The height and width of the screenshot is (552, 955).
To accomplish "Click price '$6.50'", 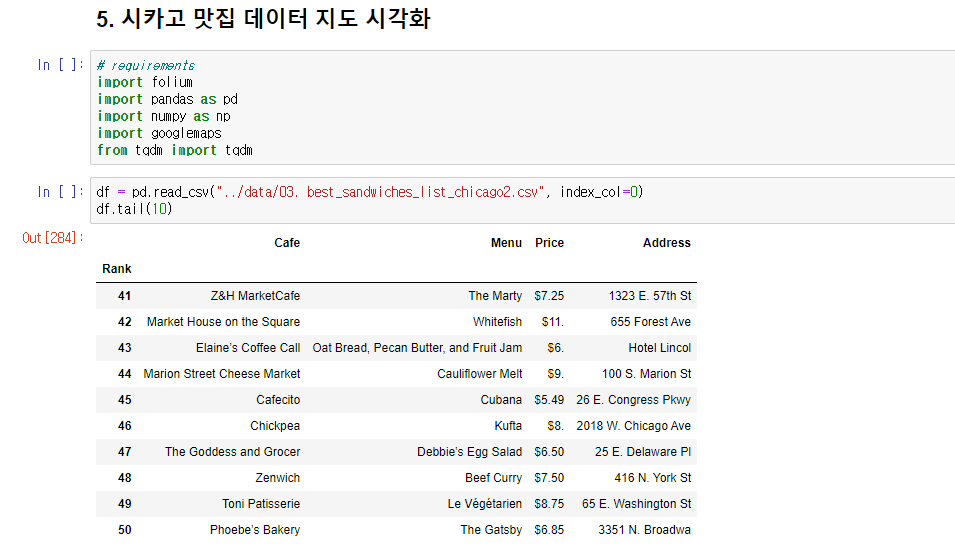I will [x=549, y=451].
